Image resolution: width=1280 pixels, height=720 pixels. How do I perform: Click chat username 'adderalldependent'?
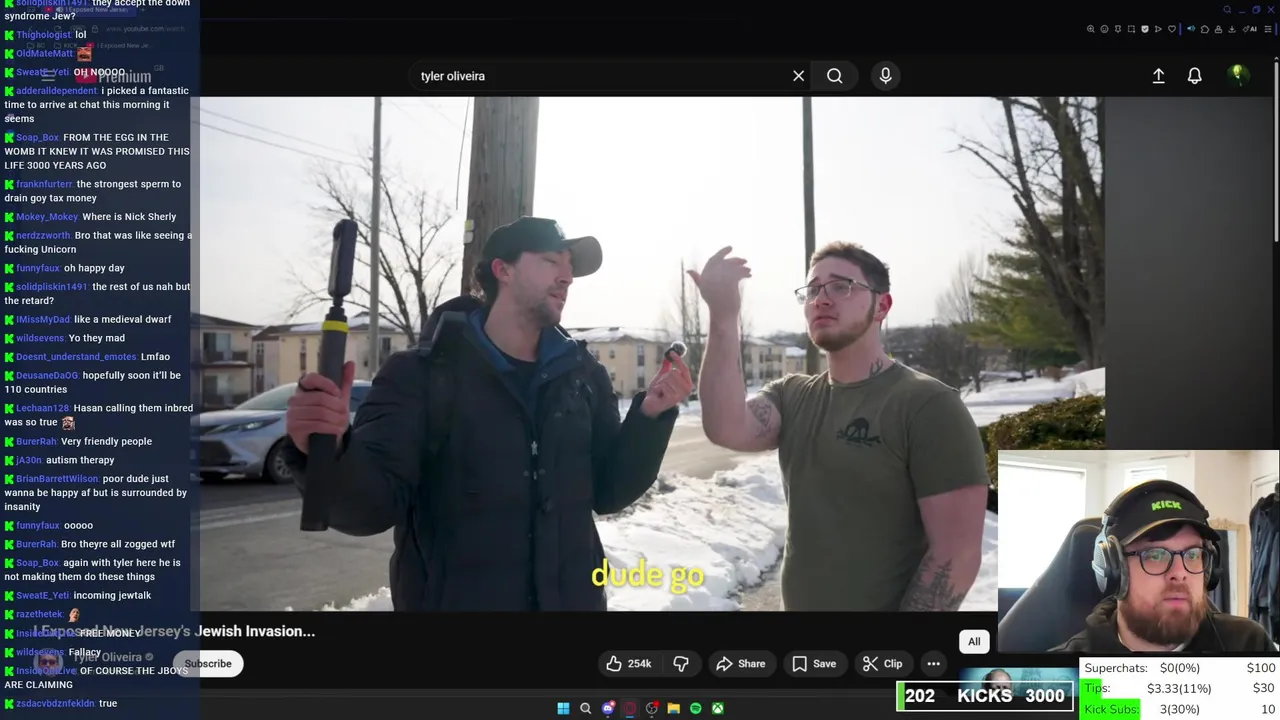(56, 90)
